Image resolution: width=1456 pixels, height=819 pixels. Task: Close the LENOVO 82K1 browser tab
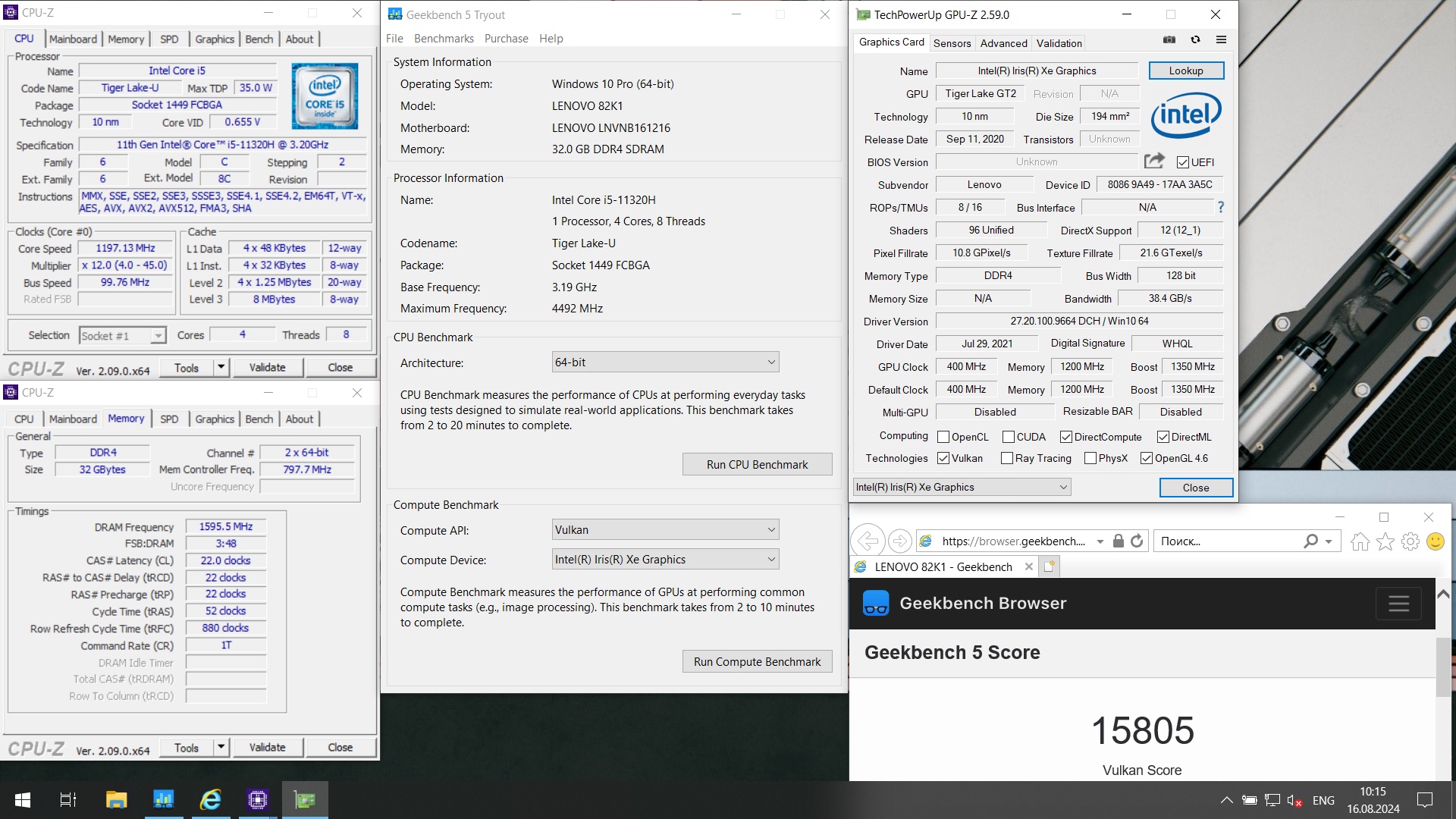[x=1028, y=566]
